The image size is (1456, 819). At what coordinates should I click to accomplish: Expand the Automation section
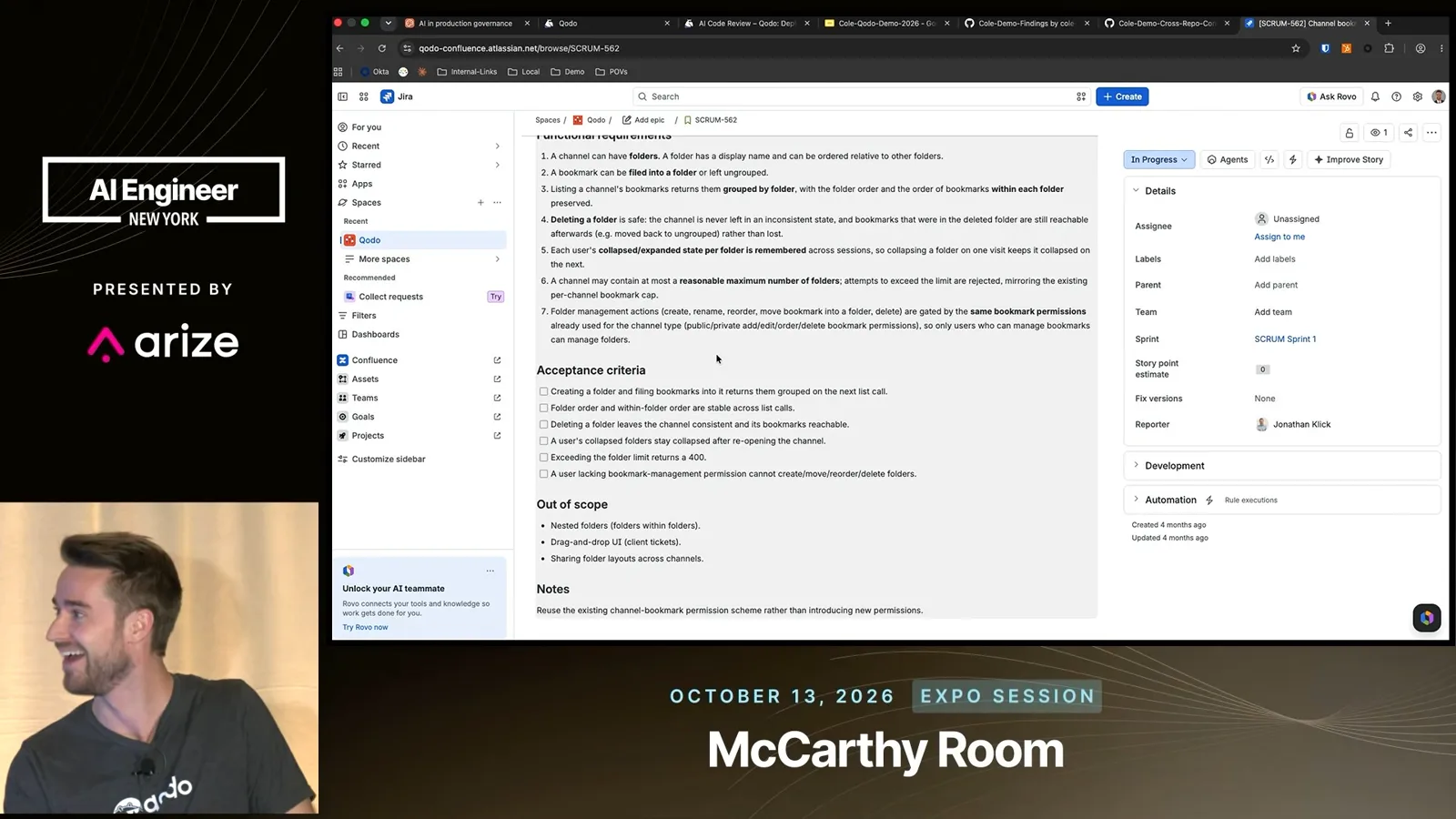(1136, 500)
